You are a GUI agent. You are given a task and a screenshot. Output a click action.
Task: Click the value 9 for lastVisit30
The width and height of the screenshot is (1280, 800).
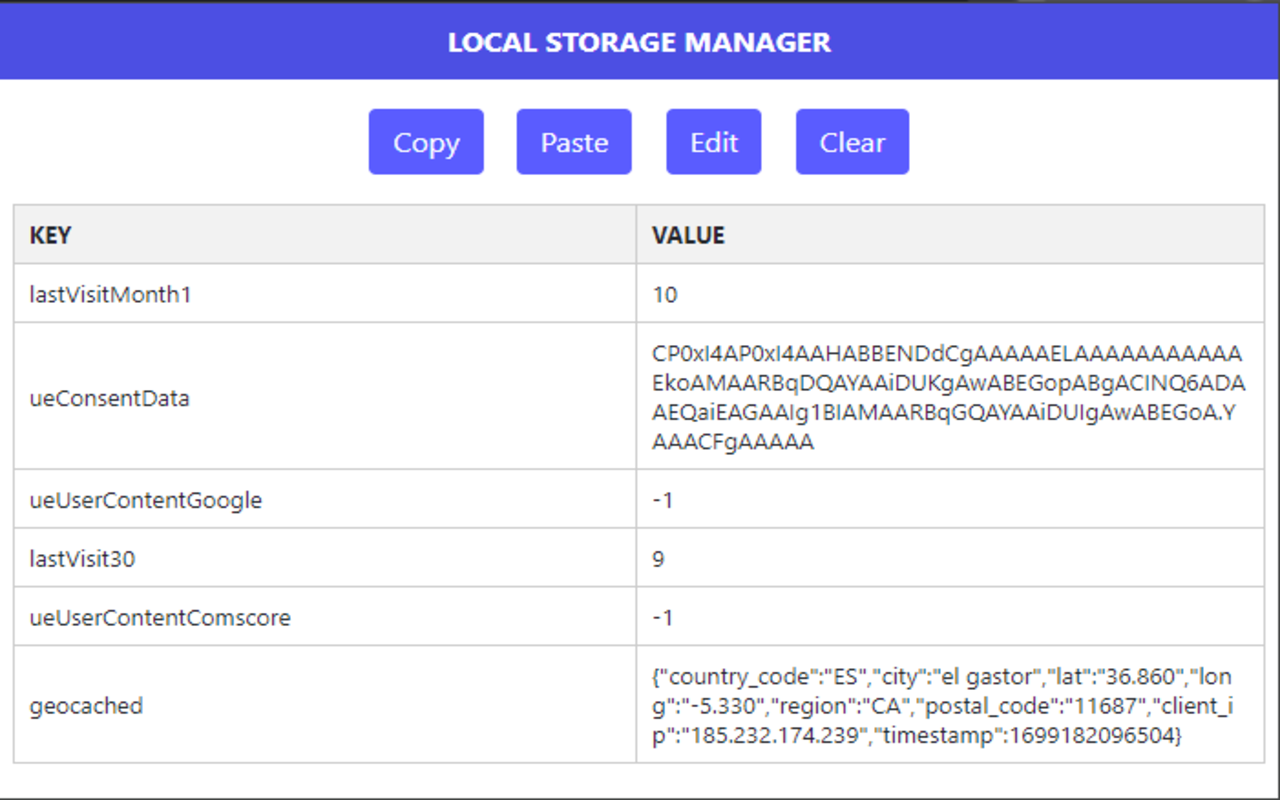point(657,558)
